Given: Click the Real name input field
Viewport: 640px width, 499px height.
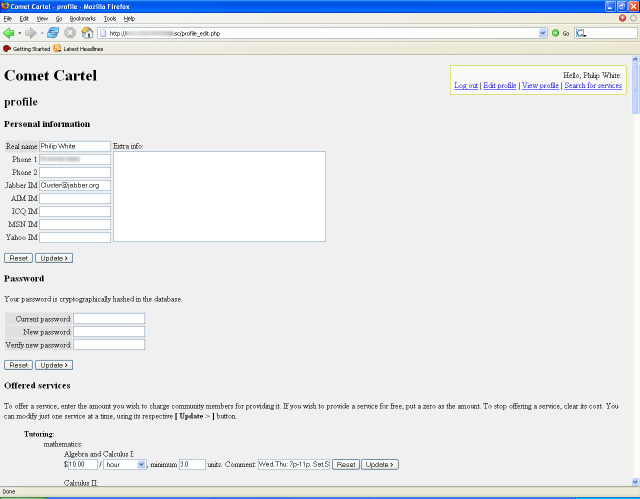Looking at the screenshot, I should tap(75, 146).
